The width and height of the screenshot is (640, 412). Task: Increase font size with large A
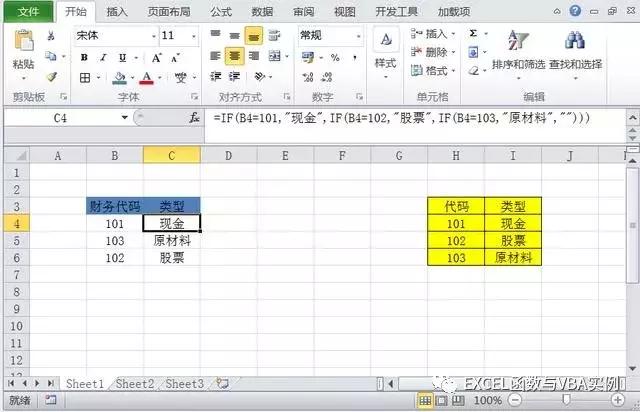tap(157, 58)
